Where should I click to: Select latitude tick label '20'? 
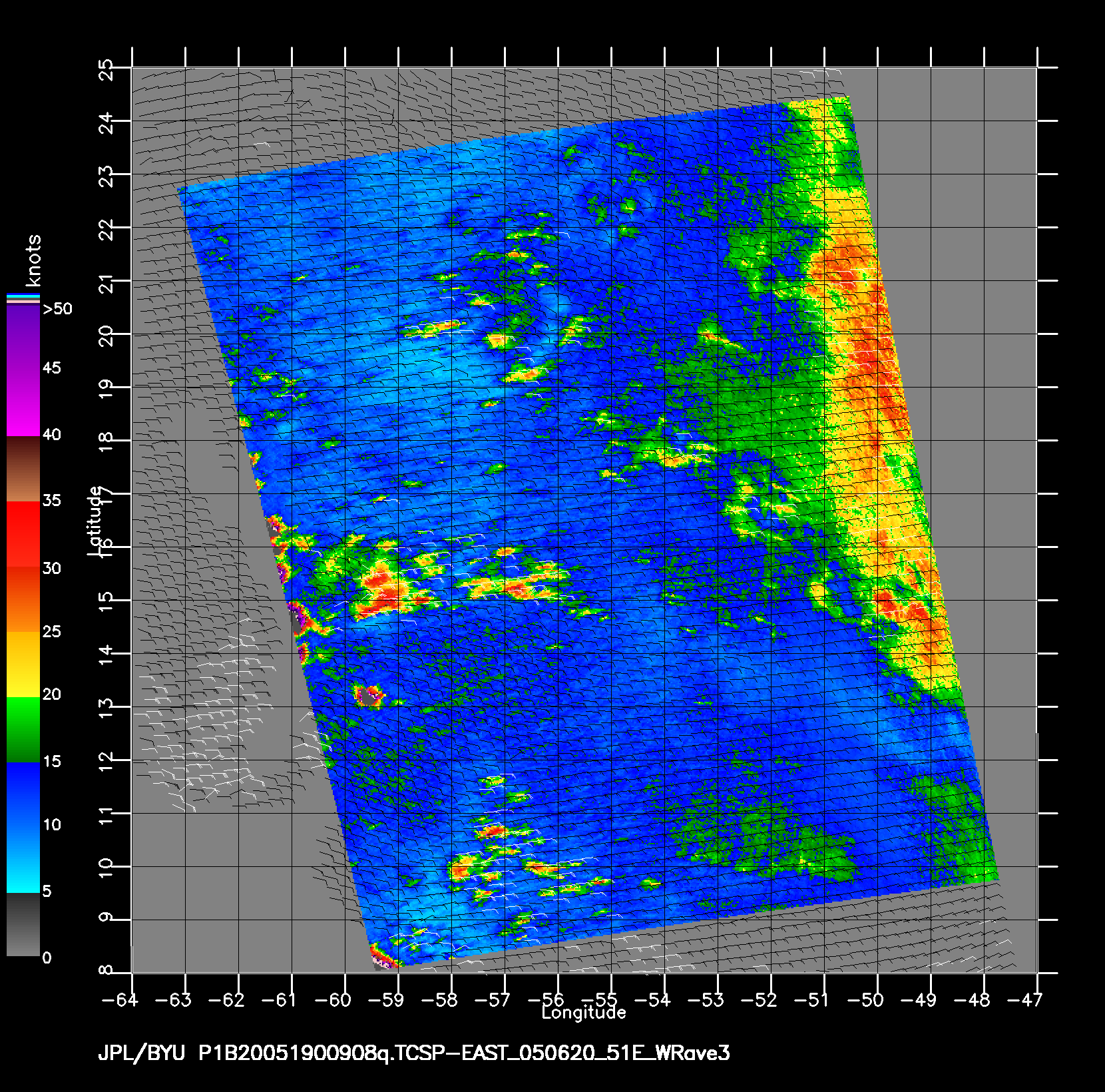click(107, 336)
